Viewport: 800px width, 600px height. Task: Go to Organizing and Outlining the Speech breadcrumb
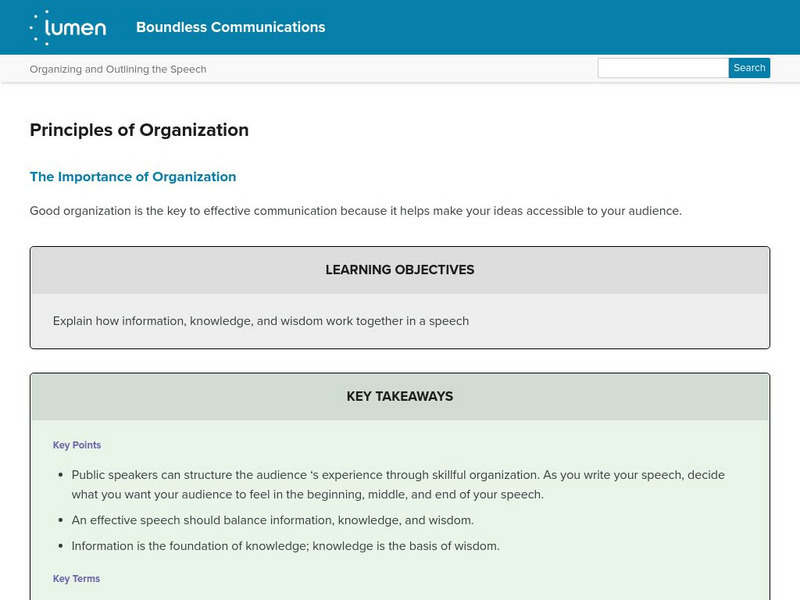(118, 69)
